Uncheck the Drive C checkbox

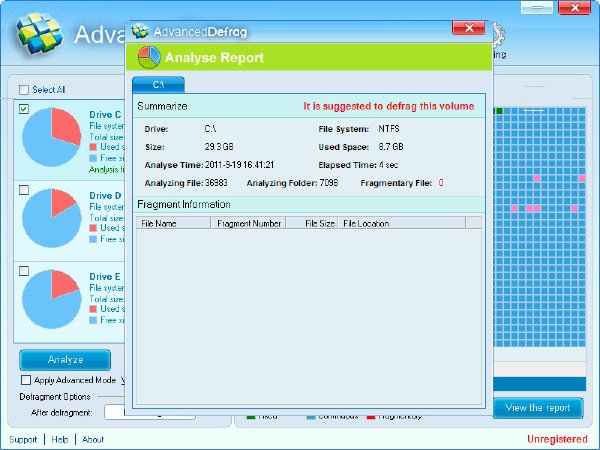pyautogui.click(x=24, y=109)
